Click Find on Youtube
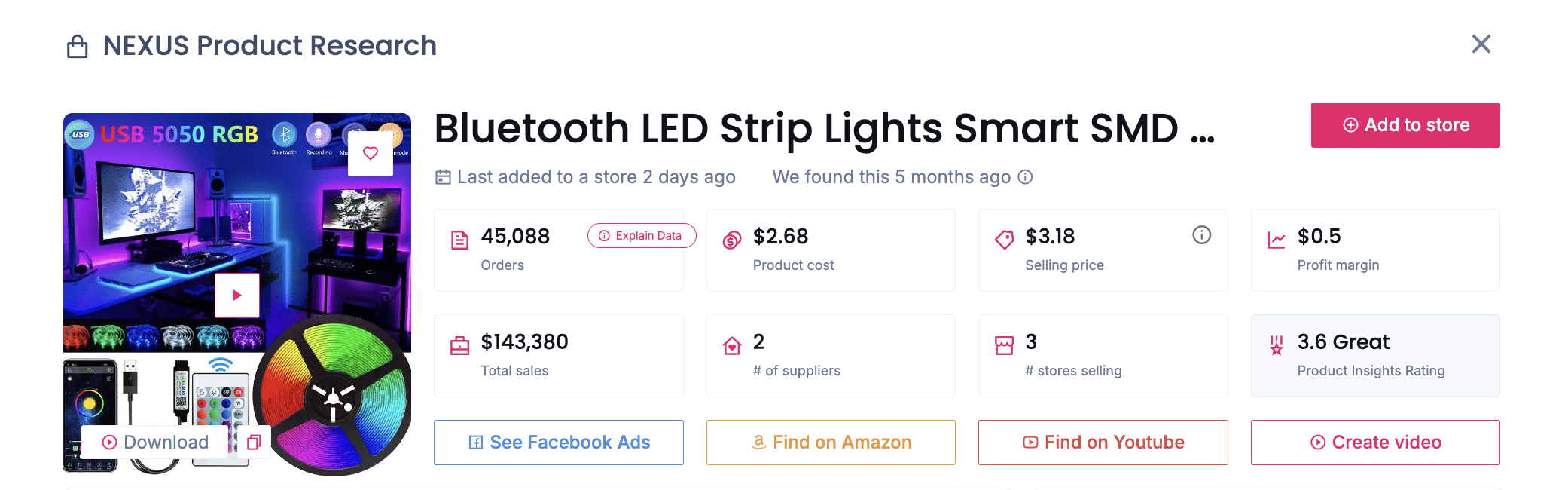Viewport: 1568px width, 490px height. point(1103,443)
